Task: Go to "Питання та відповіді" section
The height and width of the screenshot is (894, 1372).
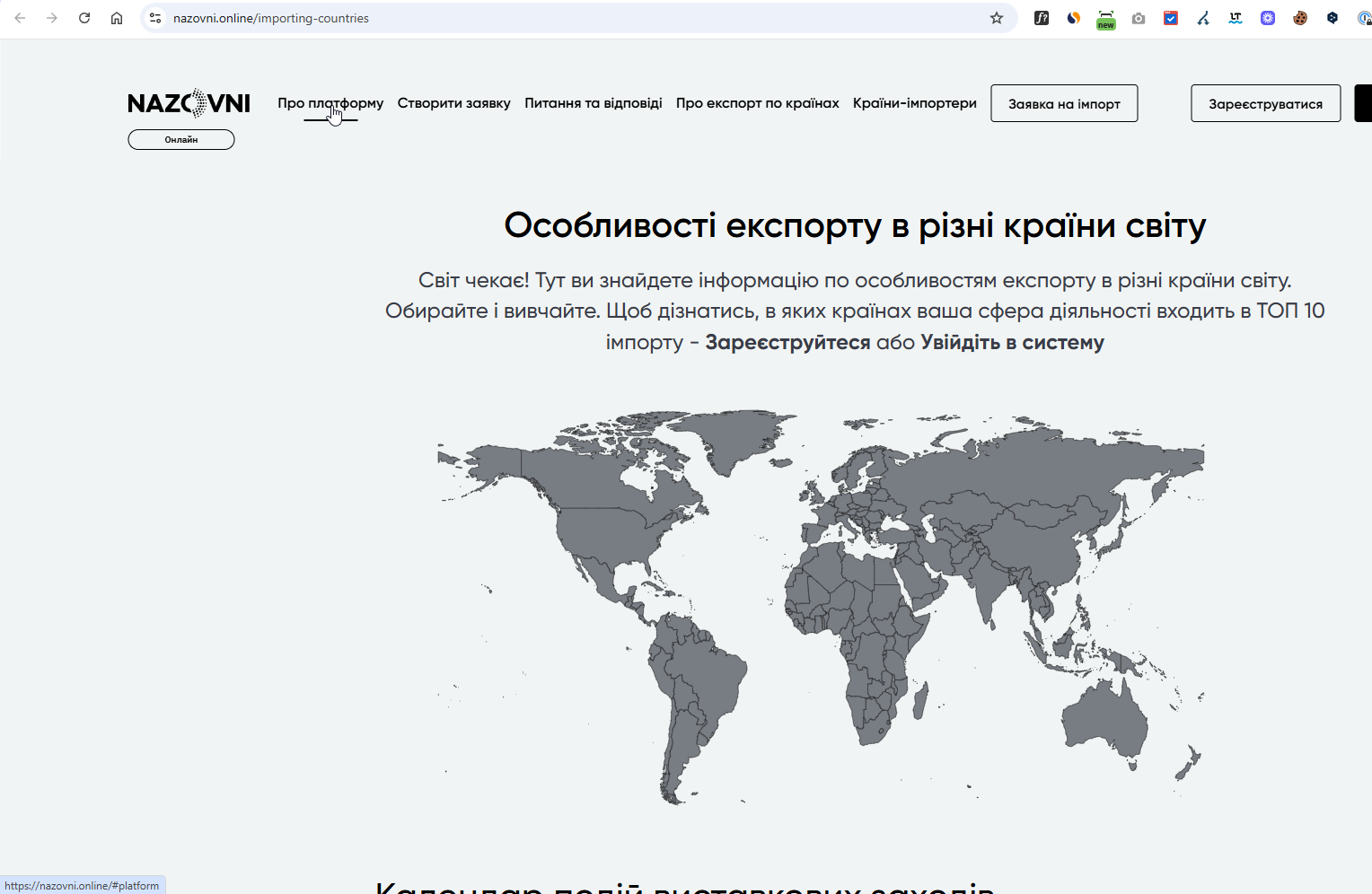Action: pyautogui.click(x=594, y=103)
